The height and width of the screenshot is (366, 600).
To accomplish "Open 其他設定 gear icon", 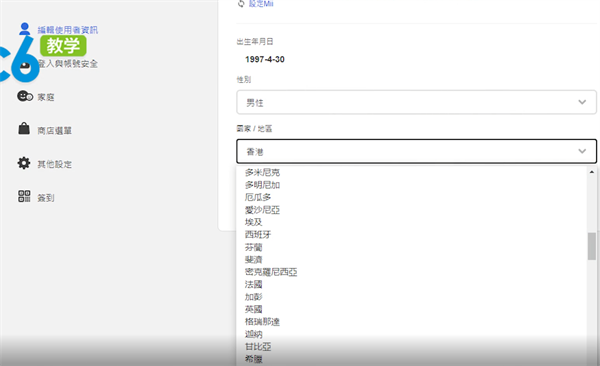I will [24, 163].
